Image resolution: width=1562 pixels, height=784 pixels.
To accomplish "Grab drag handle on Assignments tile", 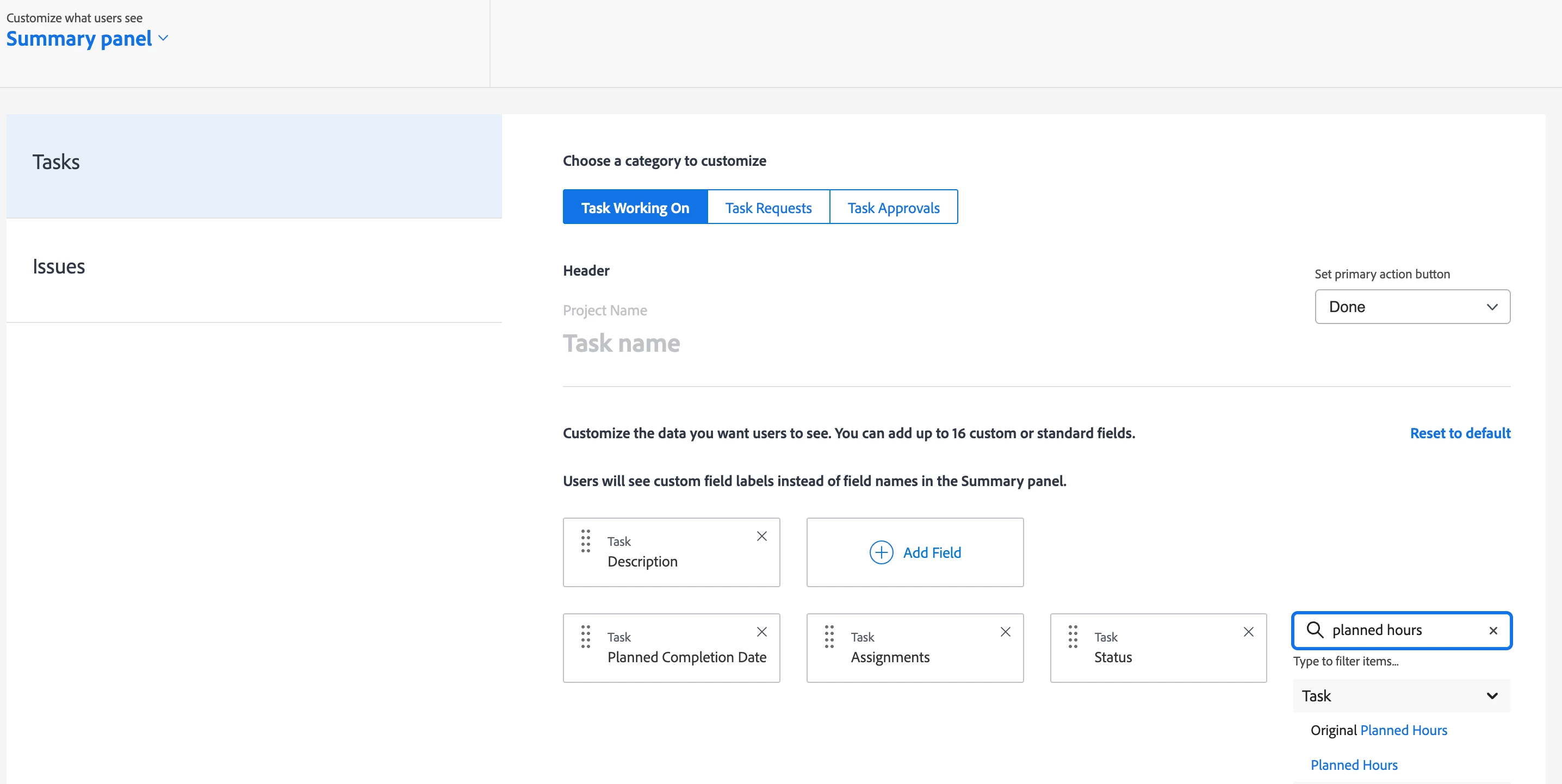I will [x=829, y=637].
